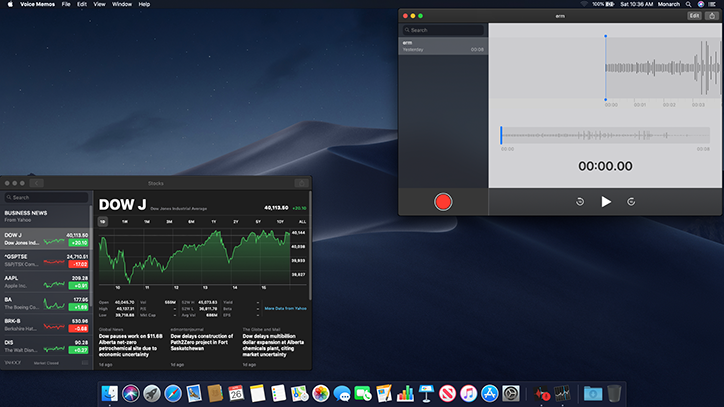This screenshot has height=407, width=724.
Task: Open System Preferences from the dock
Action: (x=511, y=394)
